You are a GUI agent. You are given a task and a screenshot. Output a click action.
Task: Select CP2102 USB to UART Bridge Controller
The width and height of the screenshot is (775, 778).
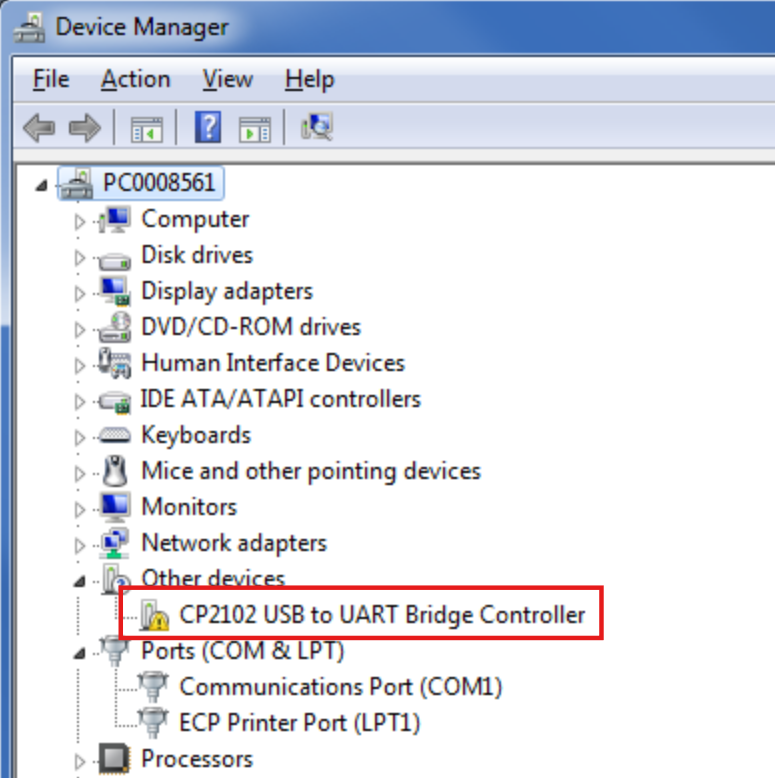click(x=382, y=615)
